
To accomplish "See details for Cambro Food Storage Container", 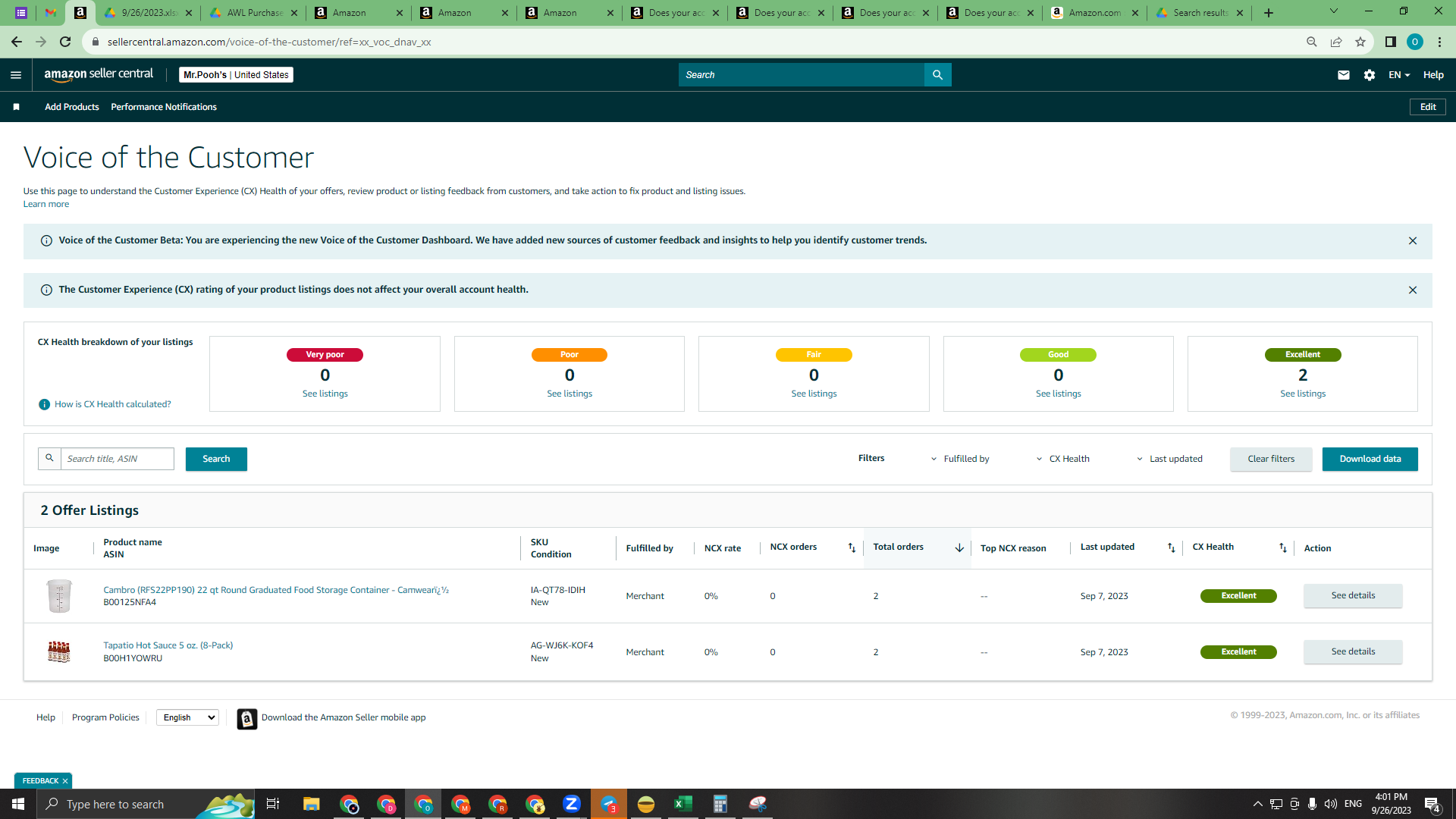I will [1353, 596].
